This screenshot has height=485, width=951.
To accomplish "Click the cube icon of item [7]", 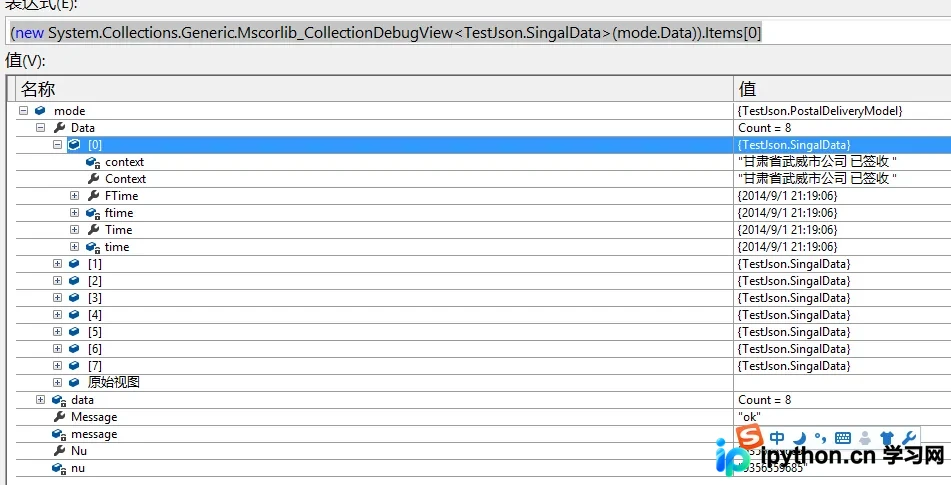I will tap(74, 365).
